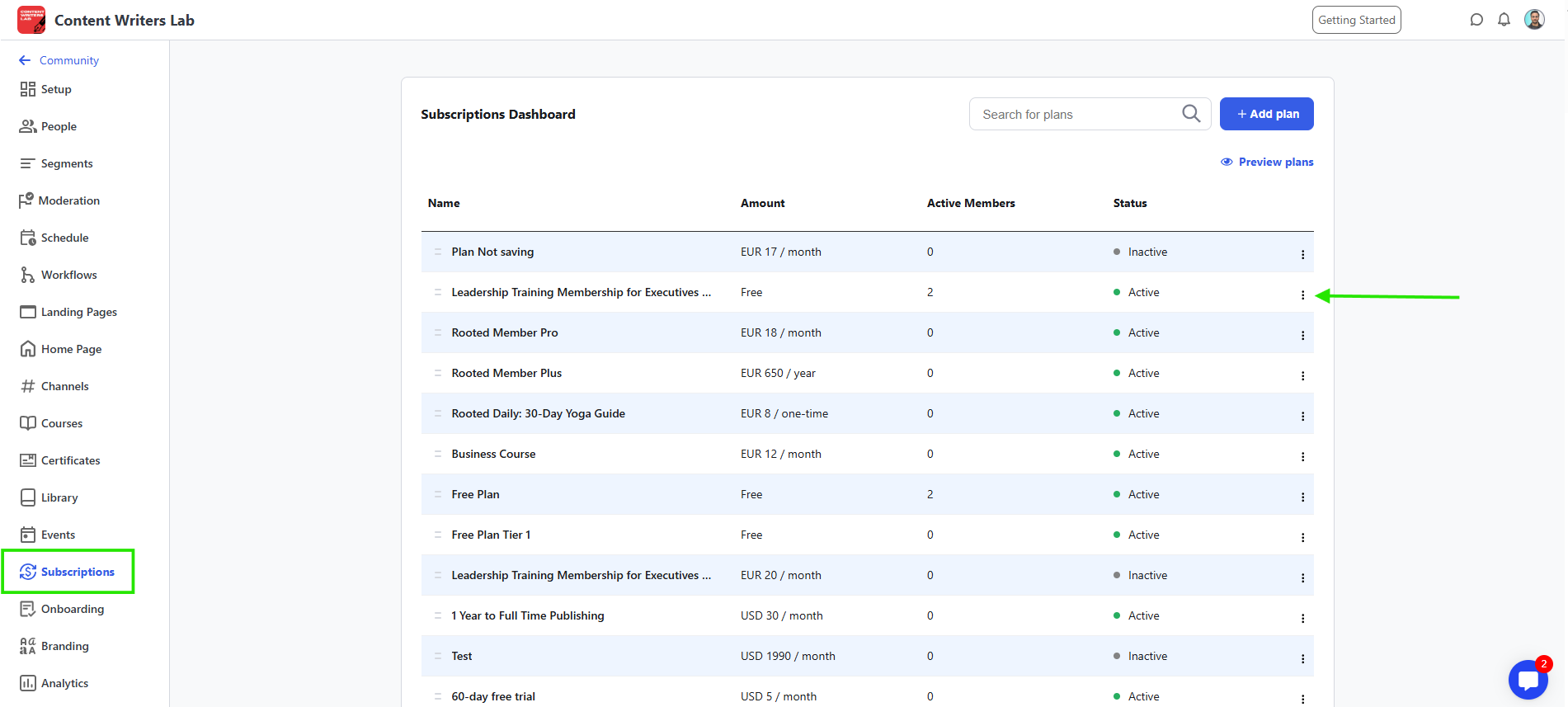Click the Getting Started button
The width and height of the screenshot is (1568, 707).
[1356, 20]
